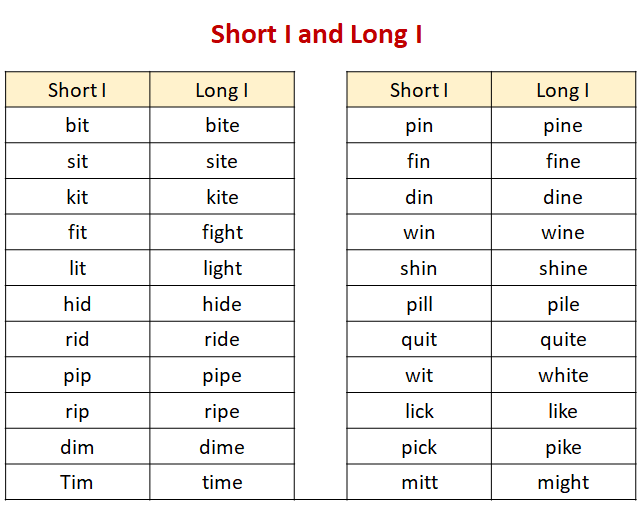Viewport: 642px width, 507px height.
Task: Select the word 'bite' cell
Action: click(222, 125)
